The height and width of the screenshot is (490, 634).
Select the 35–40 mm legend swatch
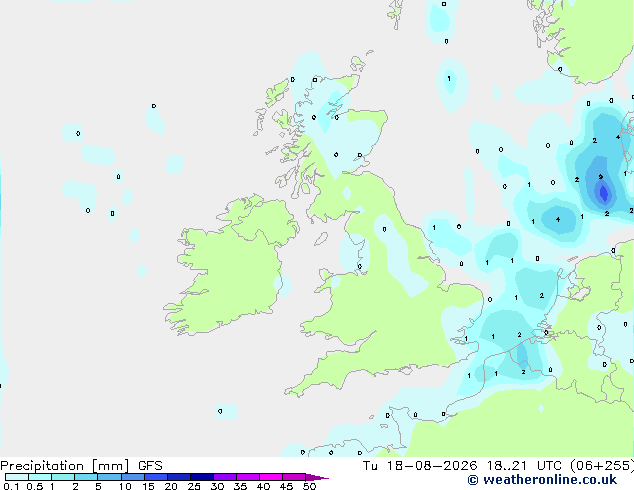click(x=248, y=477)
